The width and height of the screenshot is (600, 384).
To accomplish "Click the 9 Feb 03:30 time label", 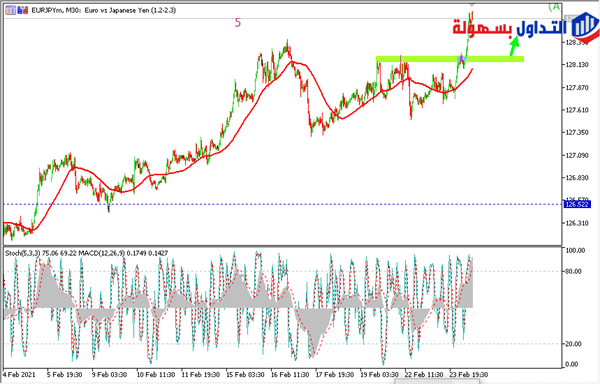I will pyautogui.click(x=109, y=374).
